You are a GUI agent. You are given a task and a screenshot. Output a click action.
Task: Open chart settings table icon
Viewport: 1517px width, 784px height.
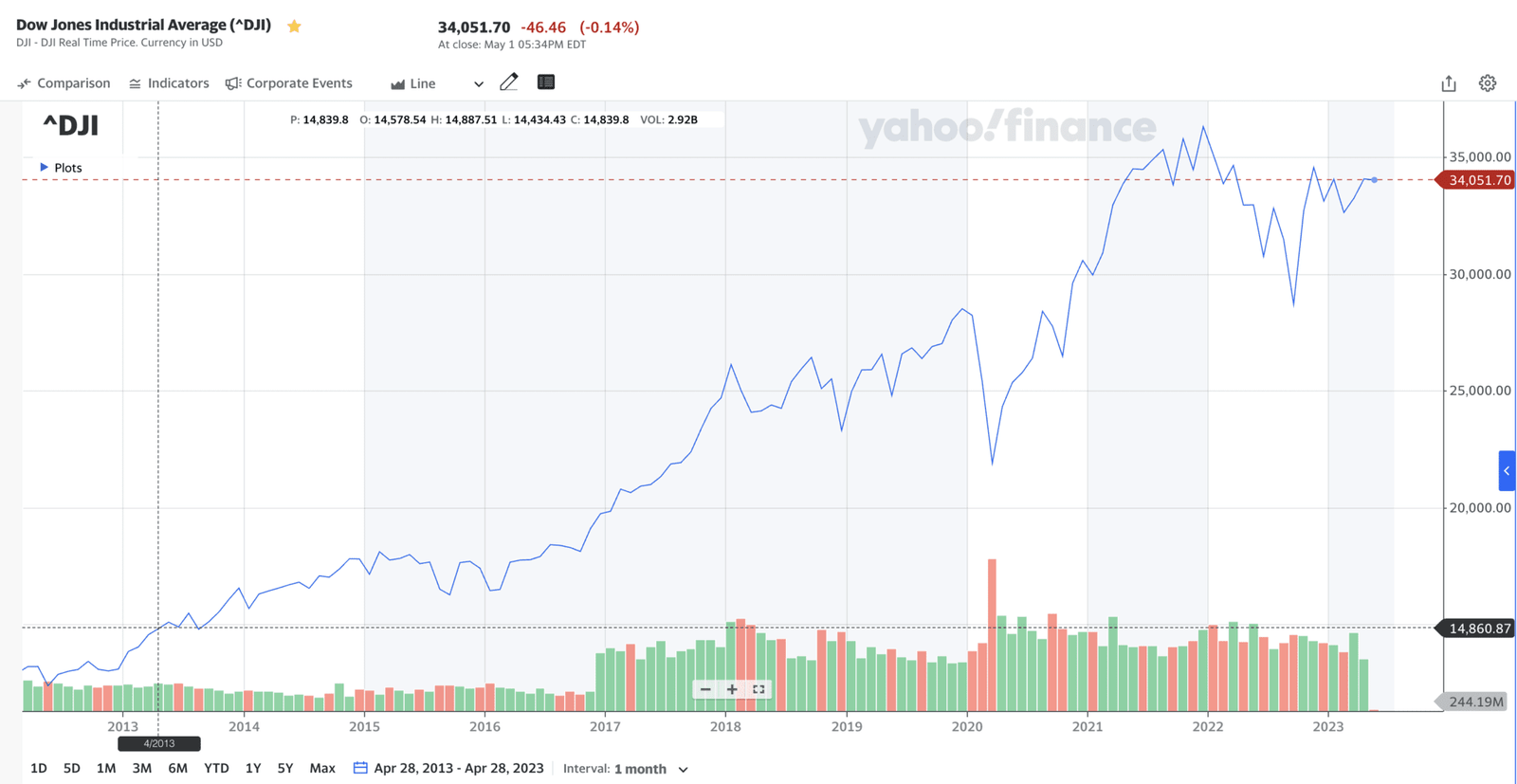pos(545,82)
